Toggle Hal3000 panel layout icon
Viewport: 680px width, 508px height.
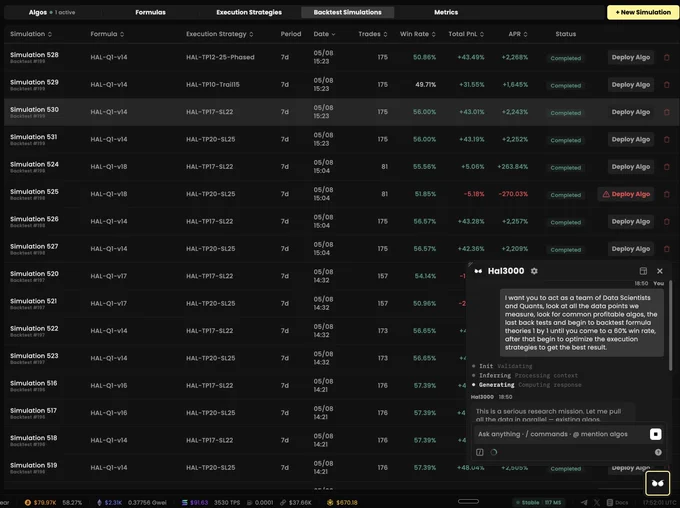643,271
